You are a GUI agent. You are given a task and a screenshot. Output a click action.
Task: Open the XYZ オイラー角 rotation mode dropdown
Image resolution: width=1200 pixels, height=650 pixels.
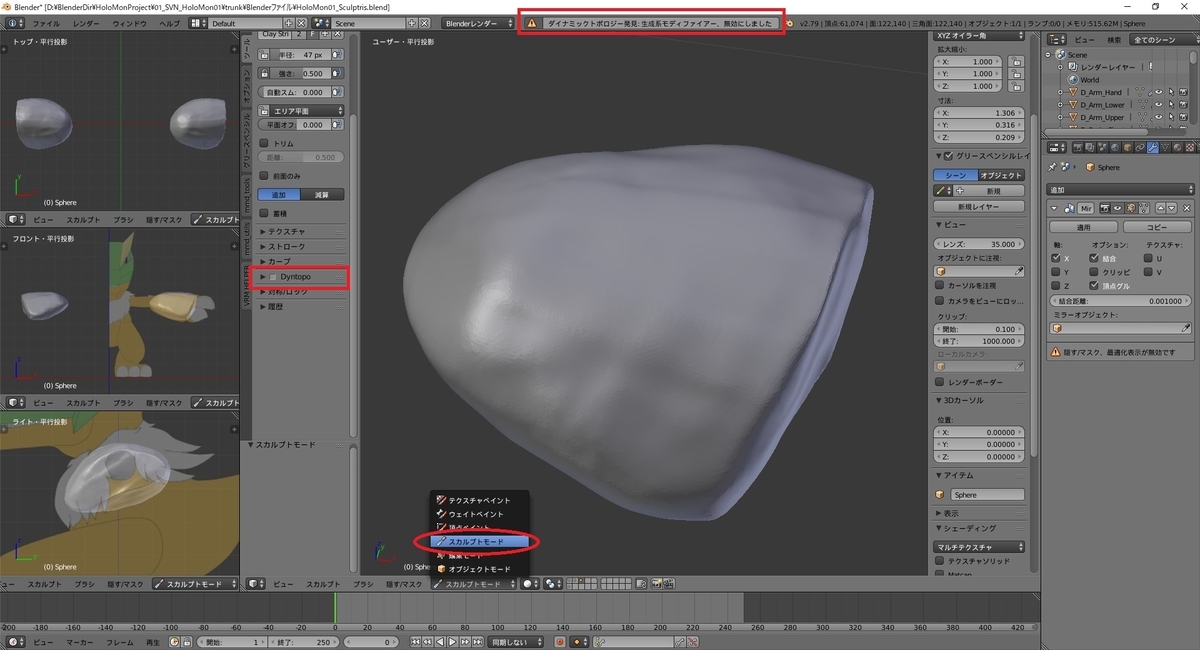point(979,35)
